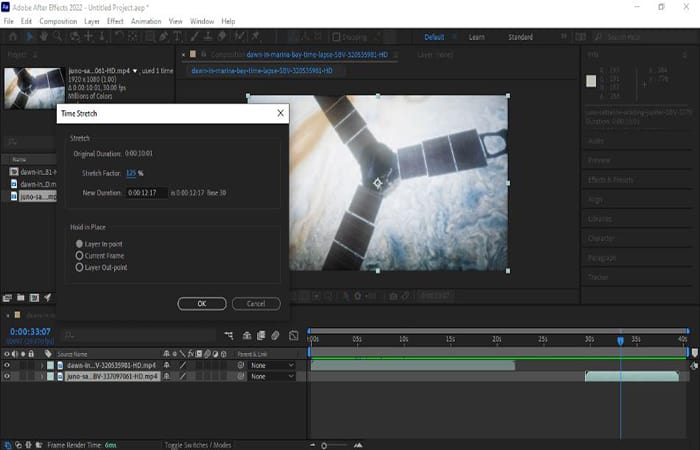This screenshot has height=450, width=700.
Task: Open the Parent dropdown for dawn-in layer
Action: [x=272, y=365]
